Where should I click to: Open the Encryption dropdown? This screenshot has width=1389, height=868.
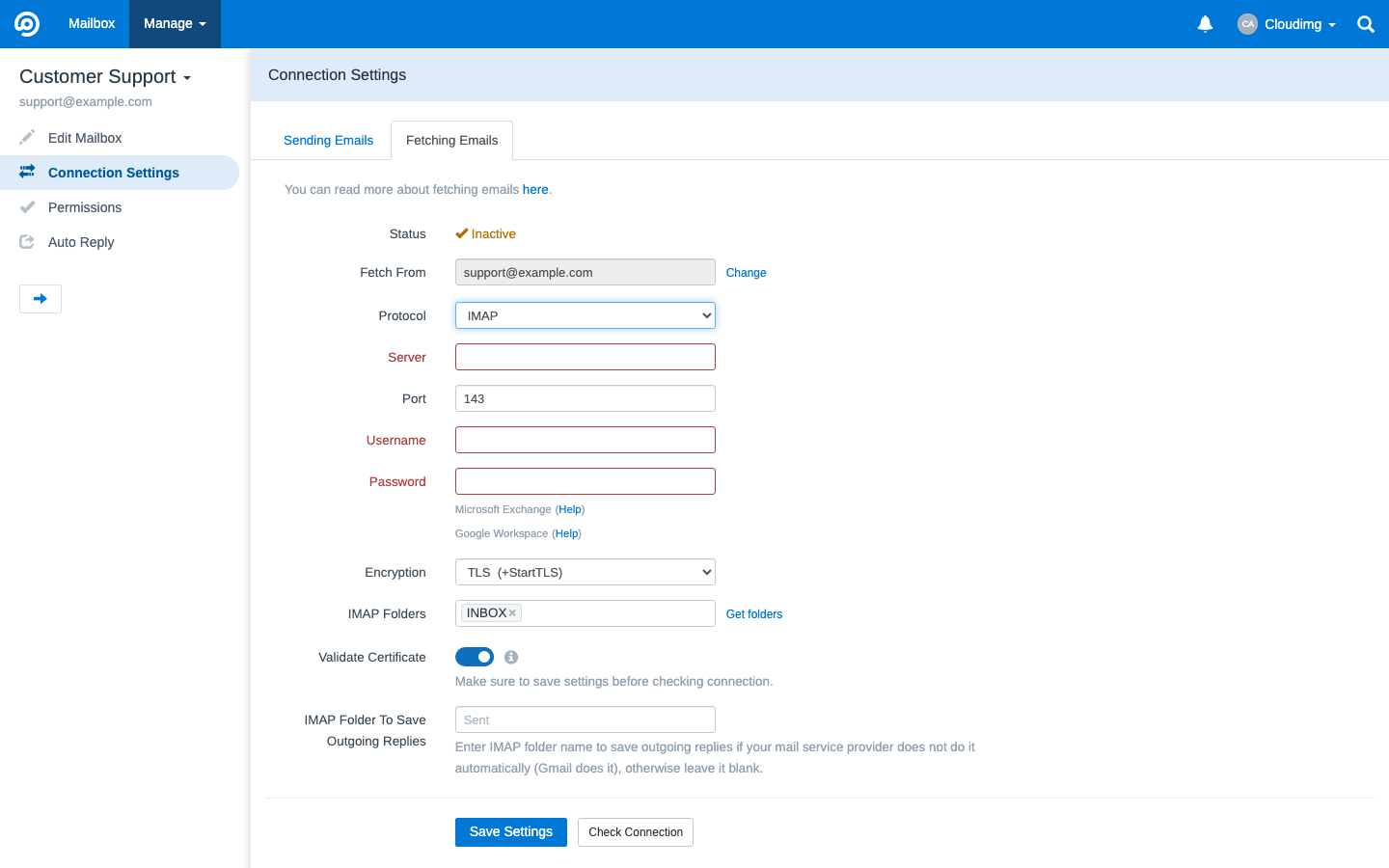coord(586,572)
